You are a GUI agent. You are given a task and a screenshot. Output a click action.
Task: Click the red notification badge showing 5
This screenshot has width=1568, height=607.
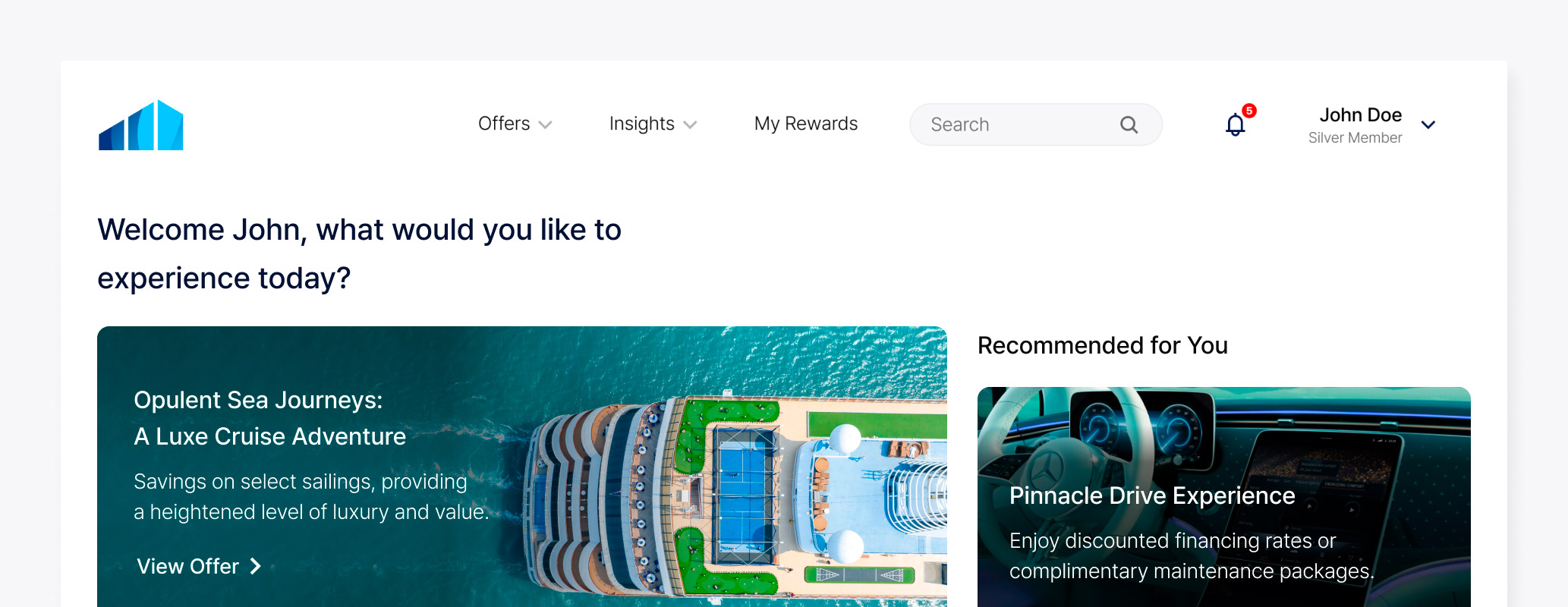pos(1248,112)
